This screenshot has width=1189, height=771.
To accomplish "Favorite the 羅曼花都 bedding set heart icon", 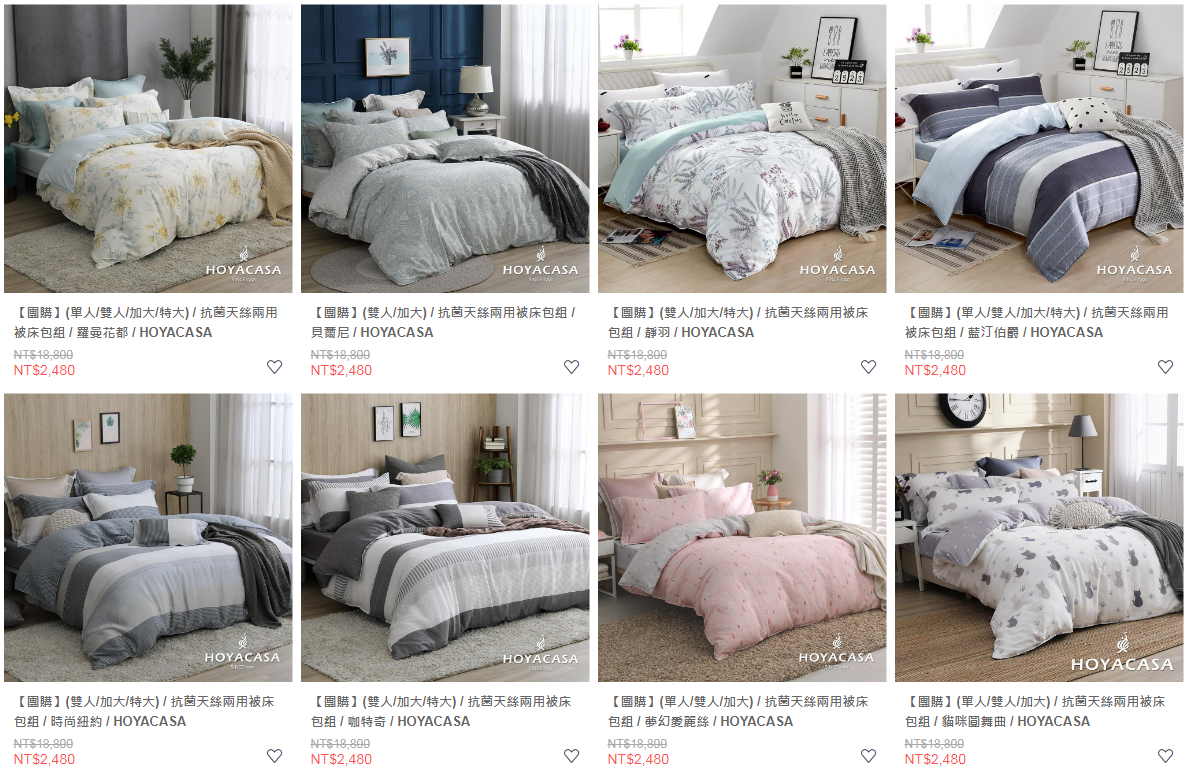I will (275, 367).
